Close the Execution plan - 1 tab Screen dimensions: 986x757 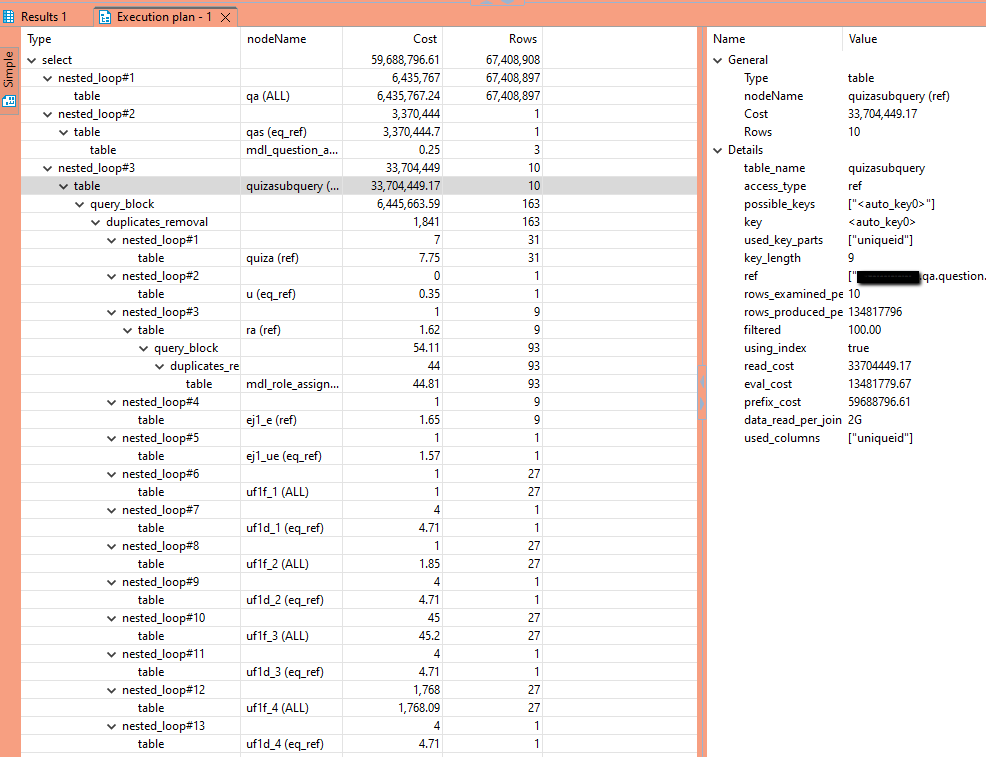click(225, 18)
